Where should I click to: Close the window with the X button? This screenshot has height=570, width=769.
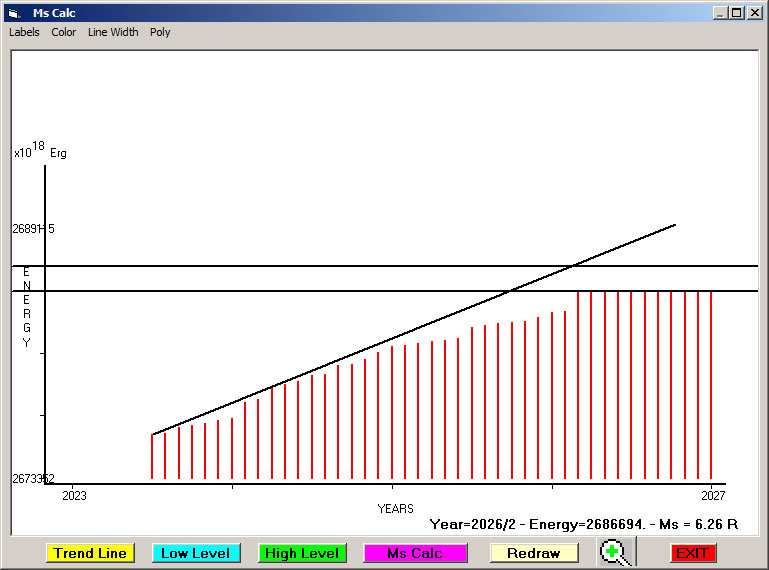[754, 13]
